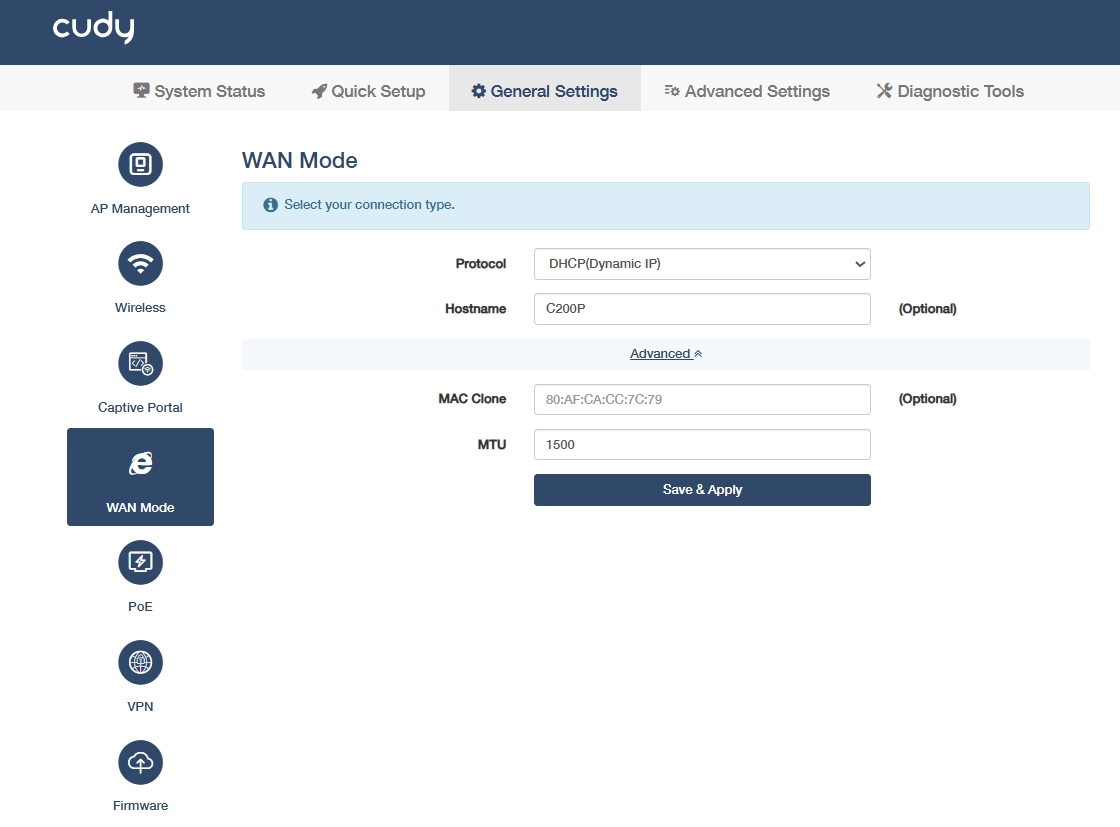1120x827 pixels.
Task: Click the cudy logo
Action: point(94,28)
